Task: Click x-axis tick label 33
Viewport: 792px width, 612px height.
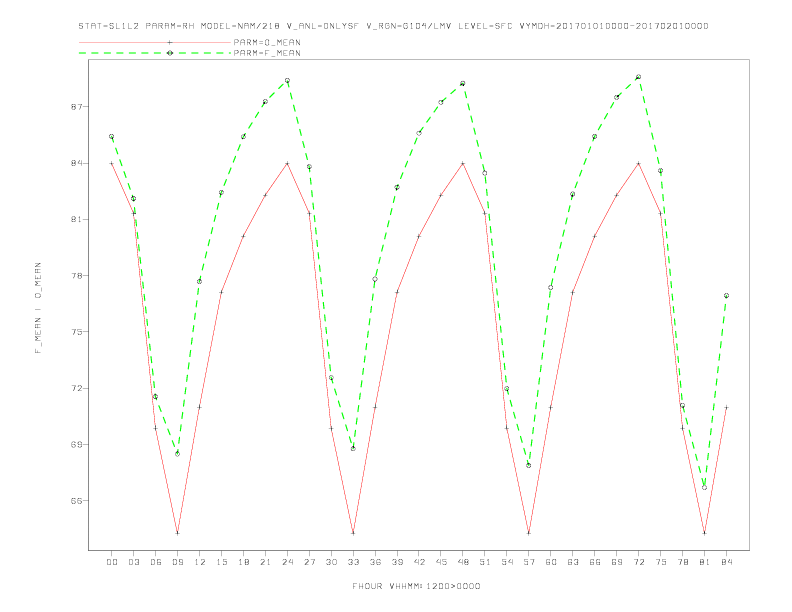Action: [353, 562]
